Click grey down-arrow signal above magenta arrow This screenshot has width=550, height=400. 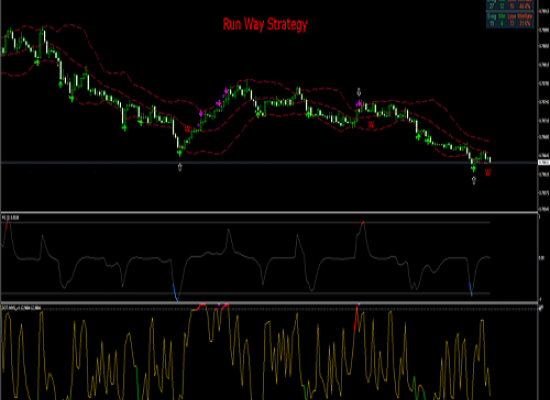pyautogui.click(x=358, y=92)
